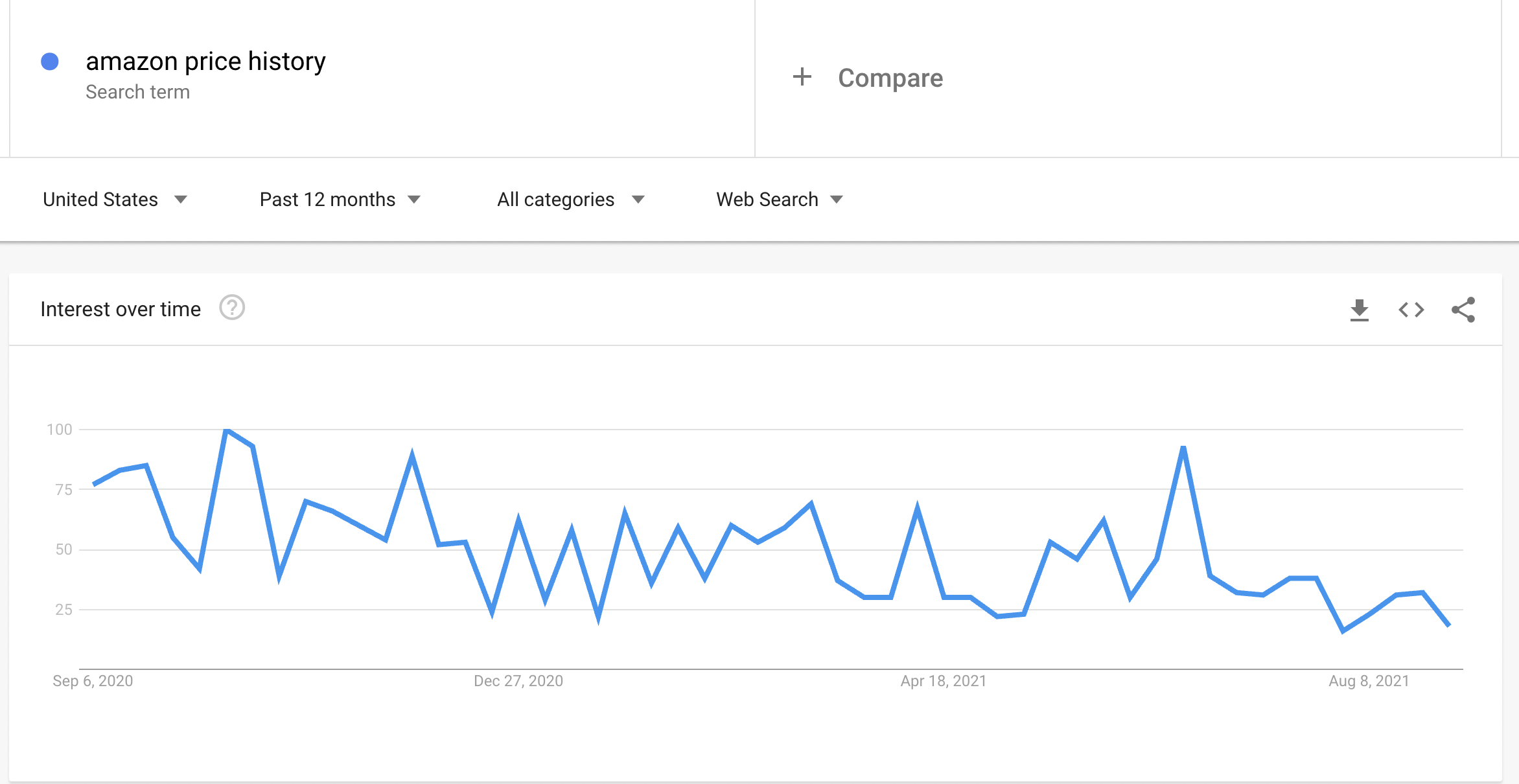The image size is (1519, 784).
Task: Open the All categories dropdown
Action: (x=570, y=199)
